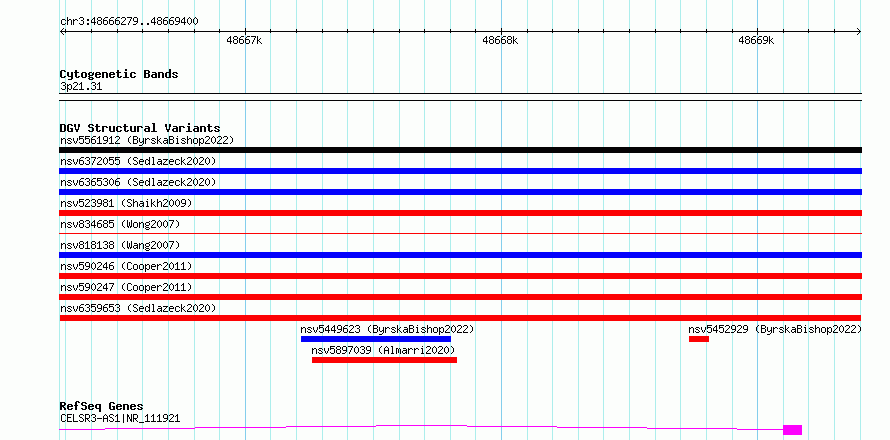This screenshot has height=440, width=890.
Task: Click the 3p21.31 cytoband line
Action: pos(460,97)
